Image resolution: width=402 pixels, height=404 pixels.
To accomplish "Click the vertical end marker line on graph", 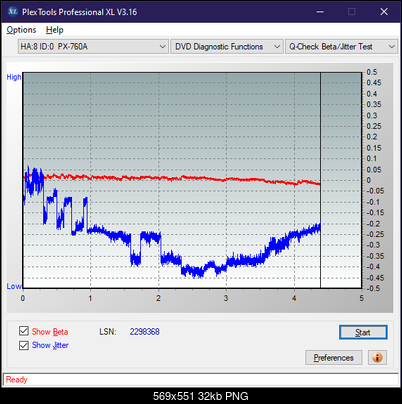I will pyautogui.click(x=320, y=180).
